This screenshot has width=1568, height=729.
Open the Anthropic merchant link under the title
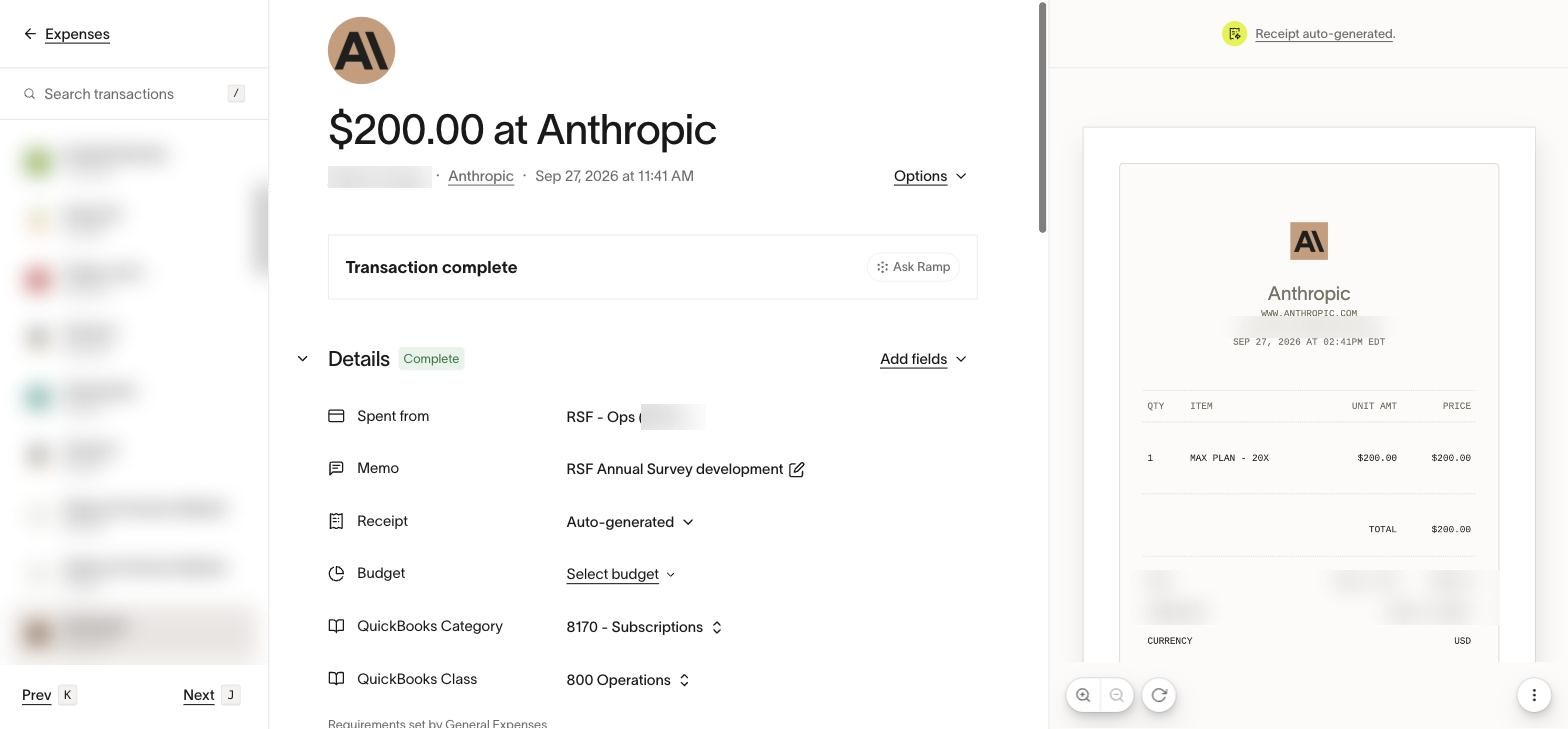click(481, 176)
